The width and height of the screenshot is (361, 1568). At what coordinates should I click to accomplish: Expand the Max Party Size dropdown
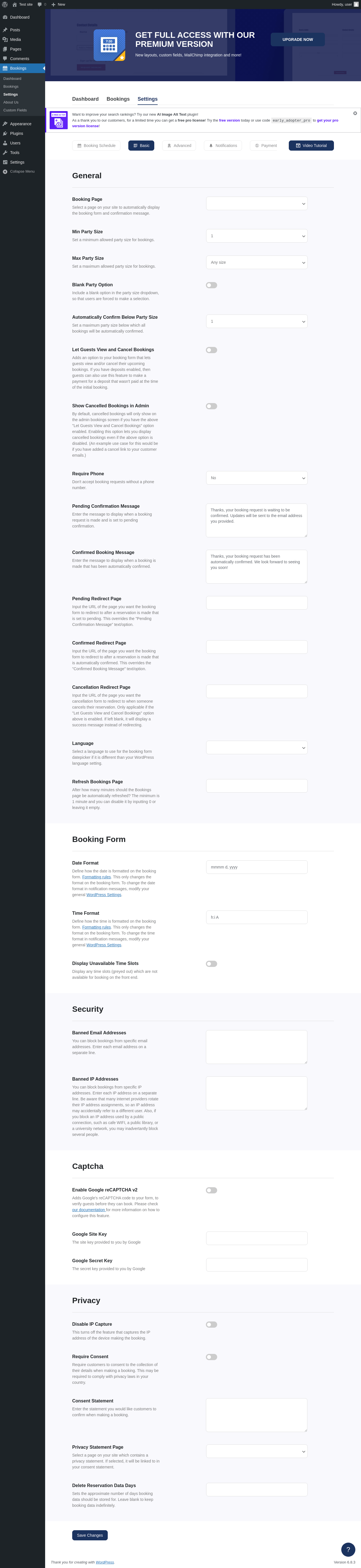point(256,262)
